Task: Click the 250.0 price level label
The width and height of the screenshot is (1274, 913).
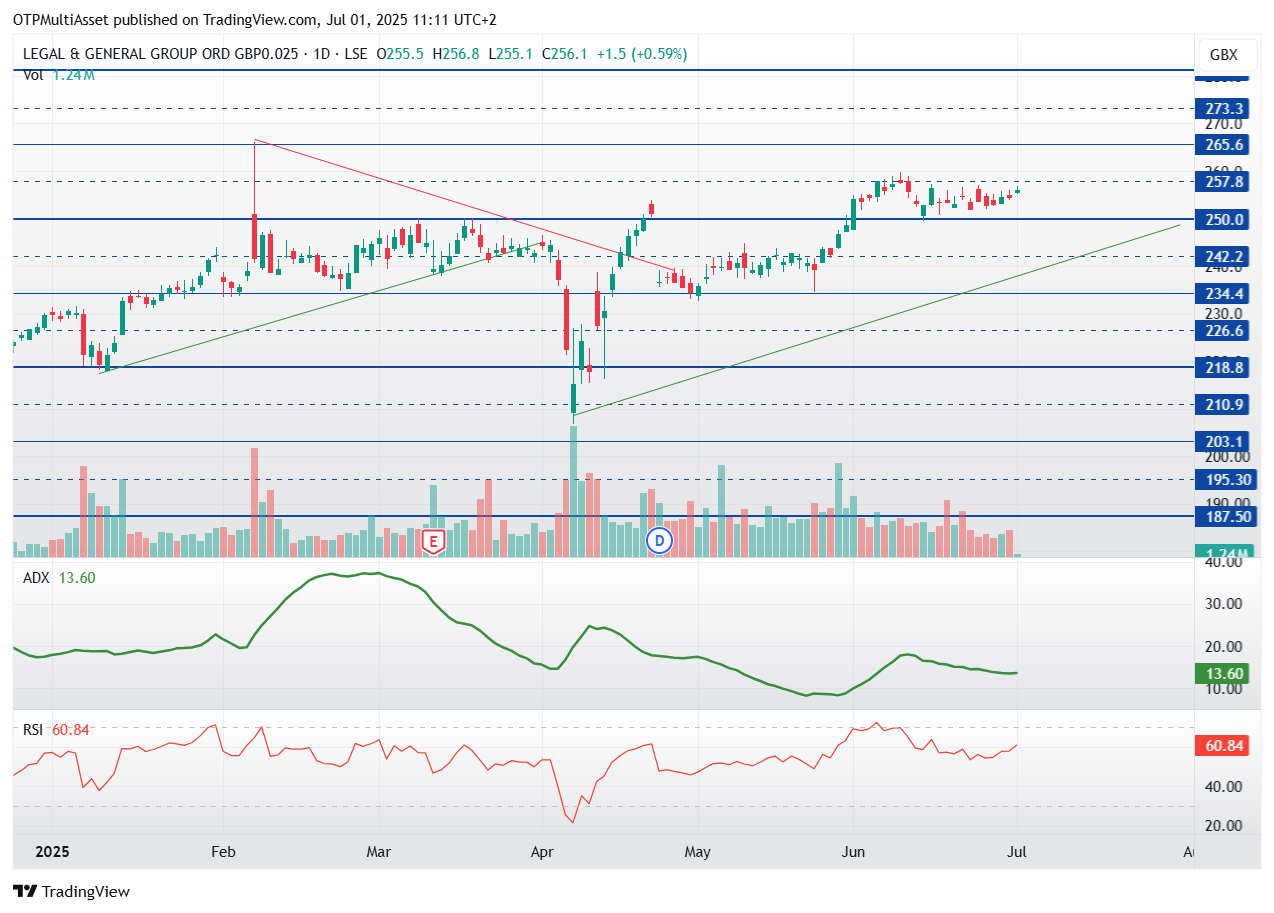Action: coord(1224,219)
